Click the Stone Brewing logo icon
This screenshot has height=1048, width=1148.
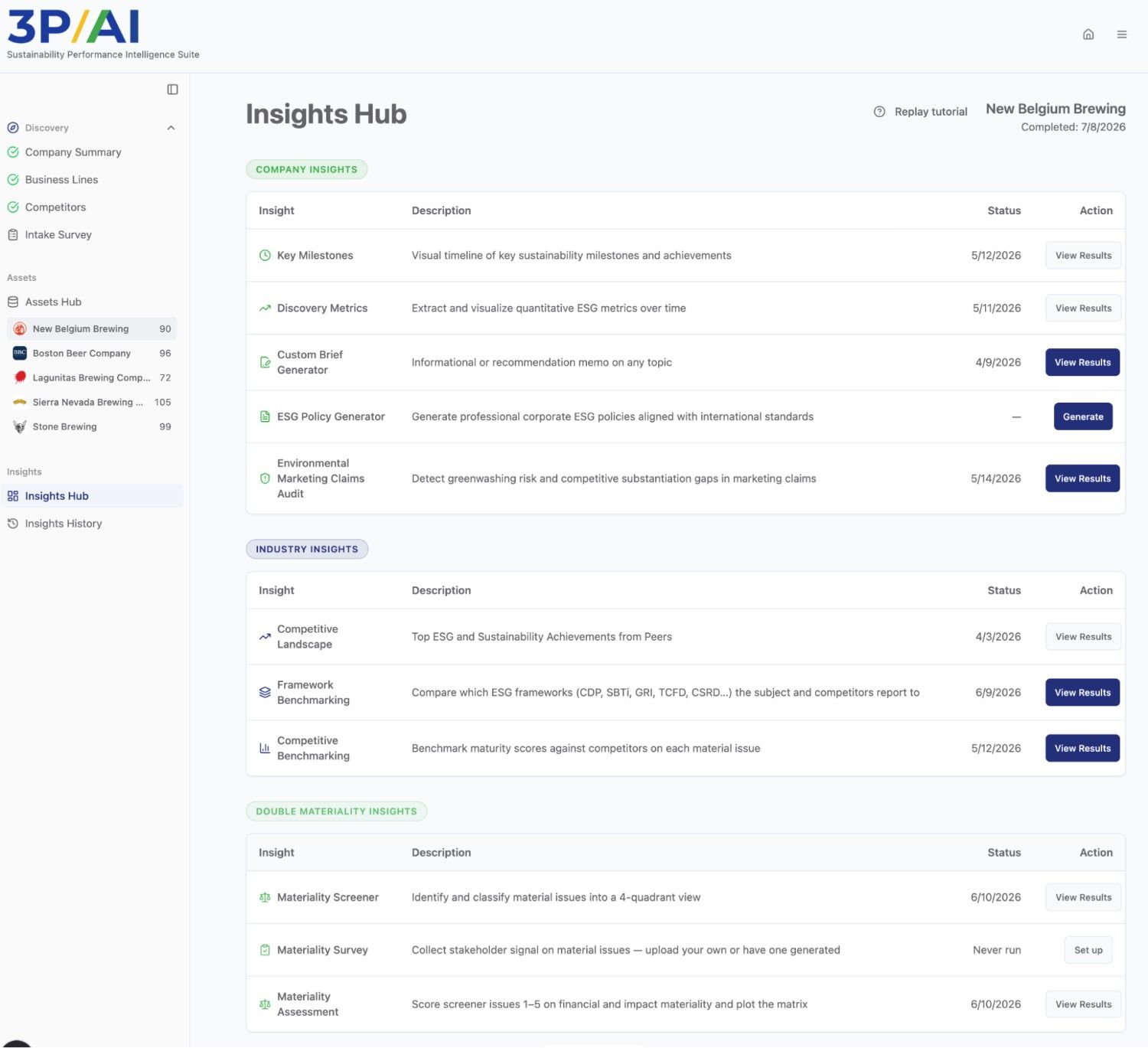click(x=20, y=426)
